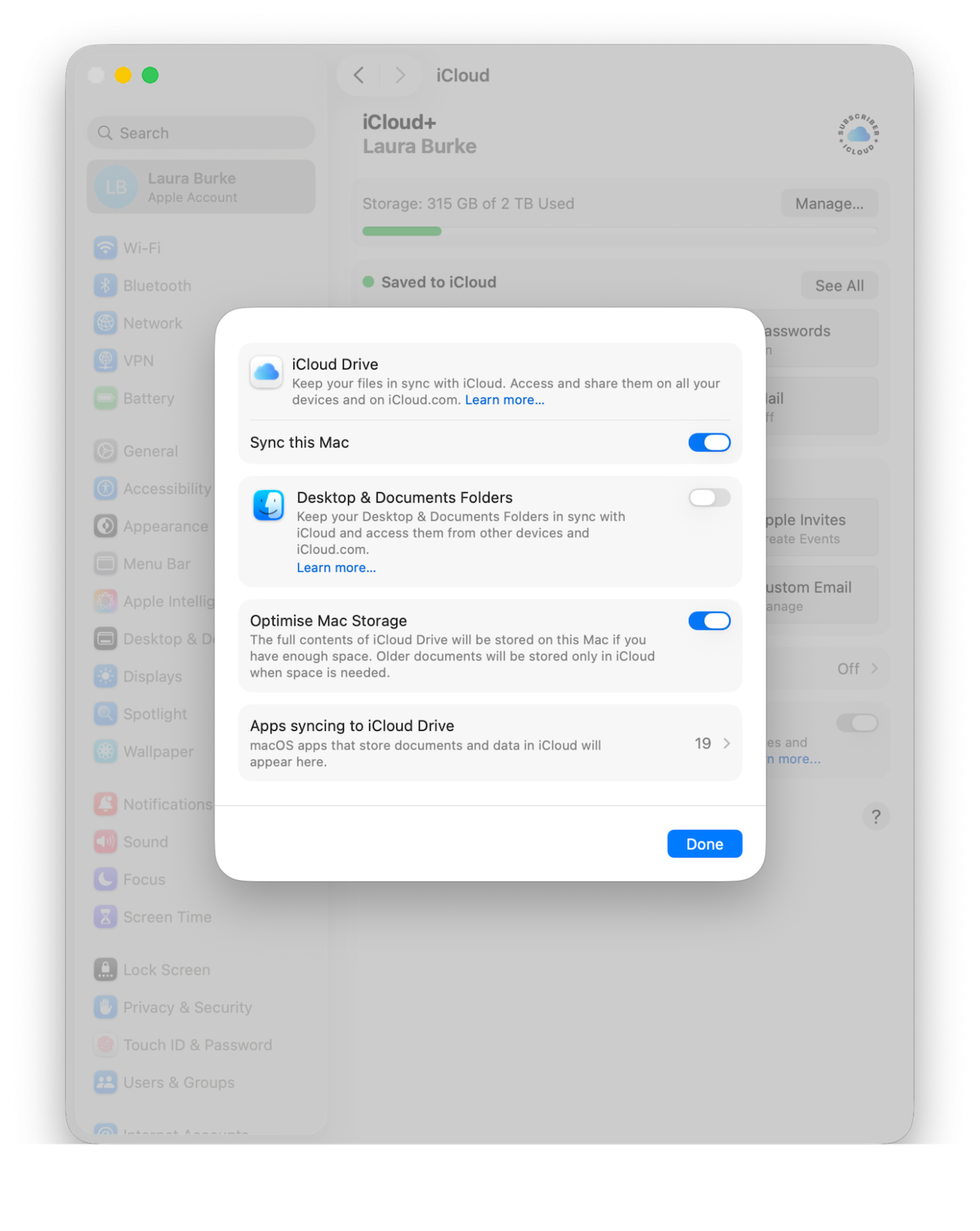
Task: Click the Bluetooth sidebar icon
Action: click(105, 285)
